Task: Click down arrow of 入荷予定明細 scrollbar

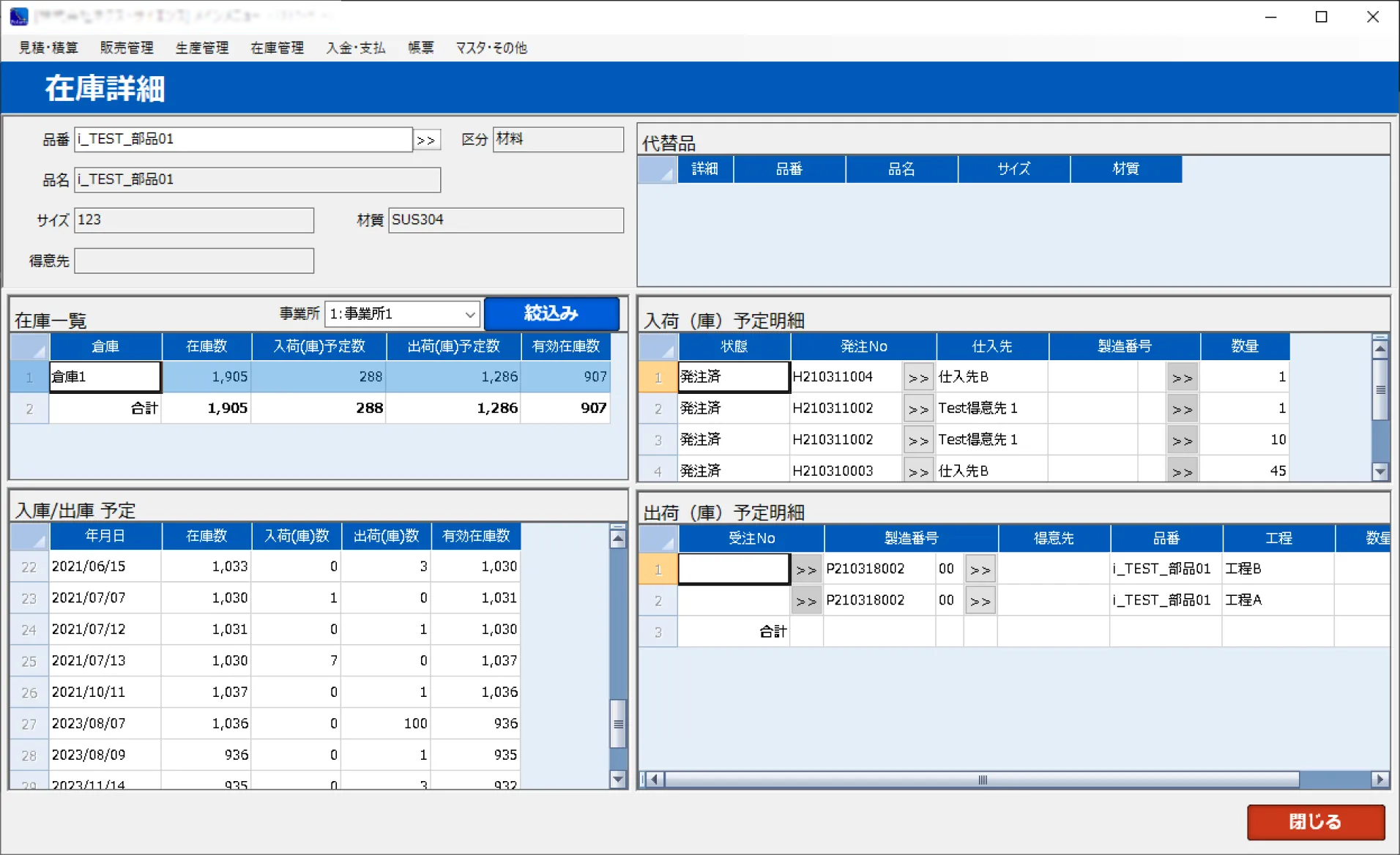Action: click(x=1380, y=471)
